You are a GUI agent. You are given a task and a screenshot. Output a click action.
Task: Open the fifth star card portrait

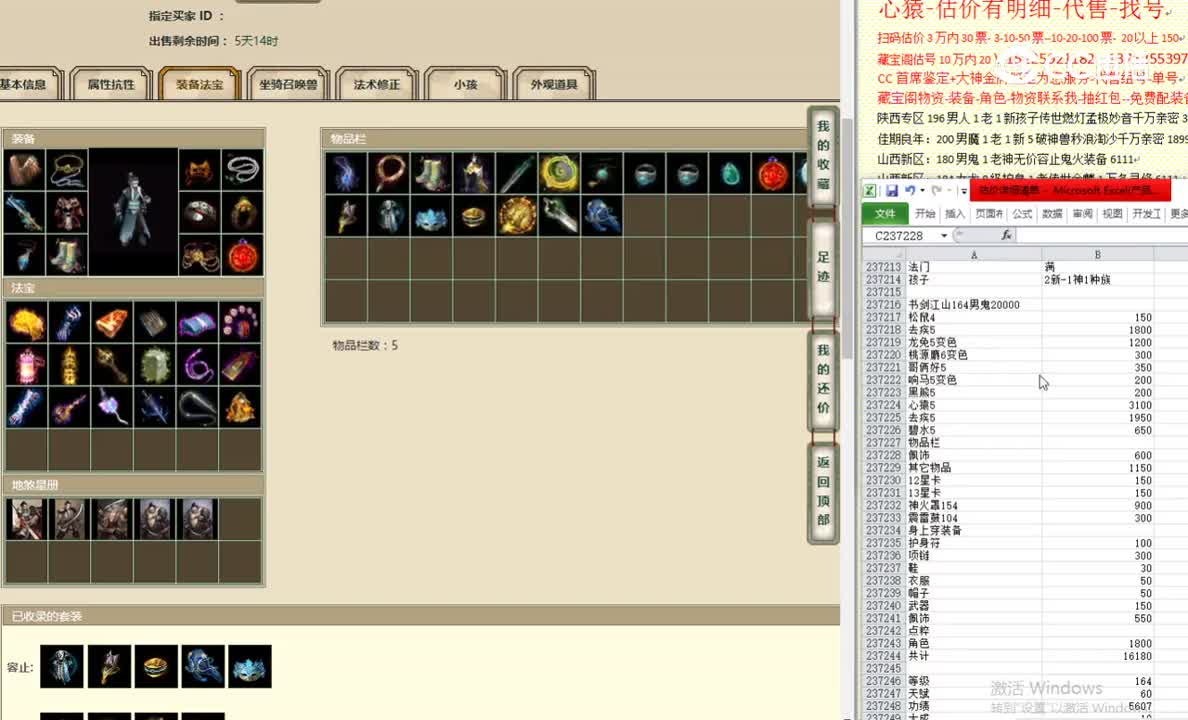click(x=197, y=519)
